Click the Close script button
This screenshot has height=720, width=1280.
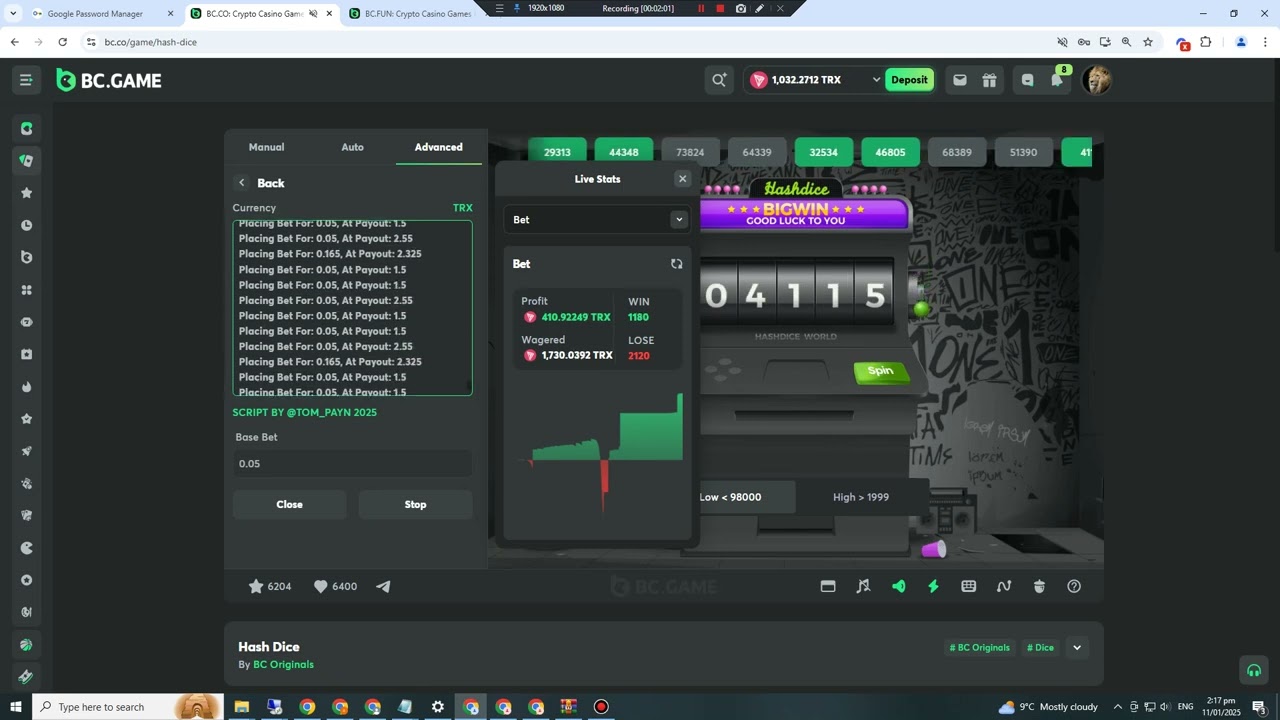click(x=289, y=504)
